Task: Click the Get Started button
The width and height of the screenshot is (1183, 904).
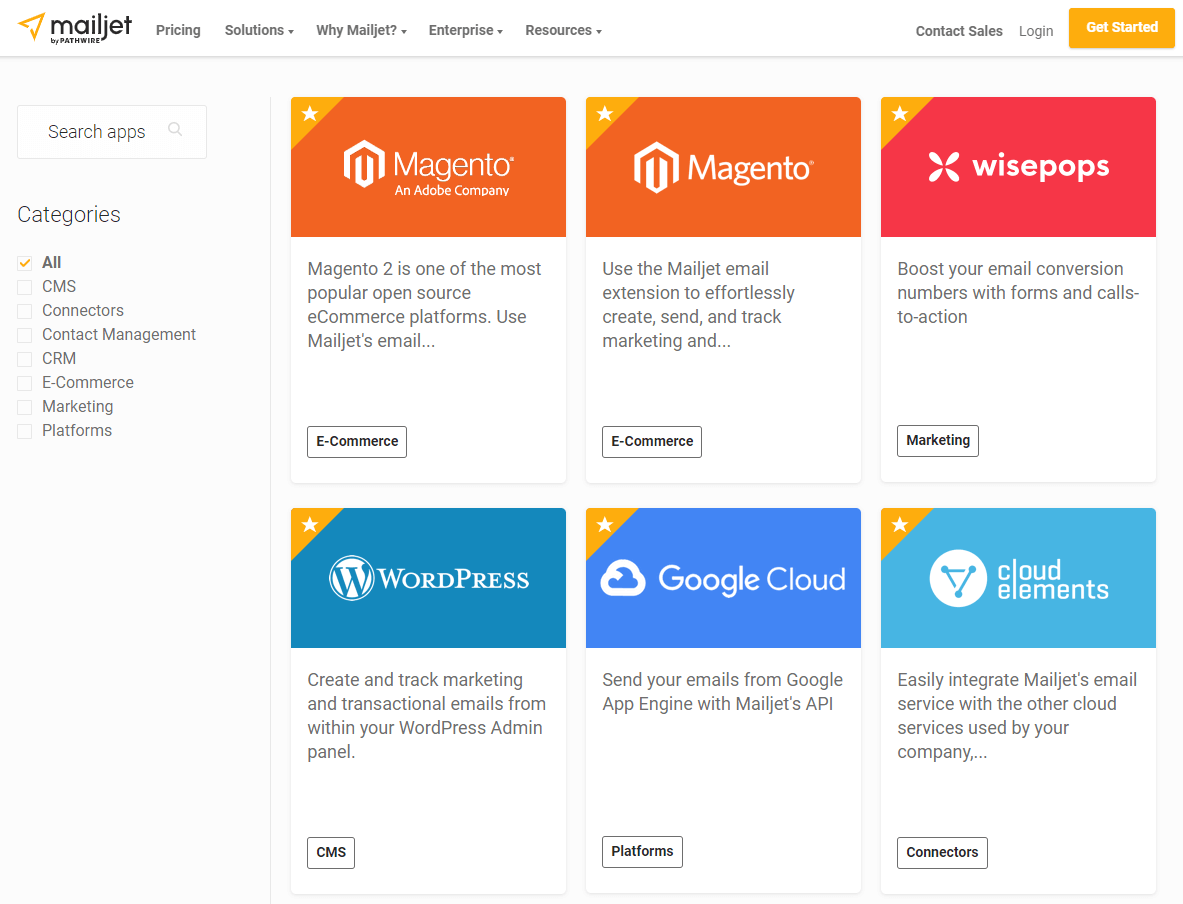Action: pyautogui.click(x=1121, y=28)
